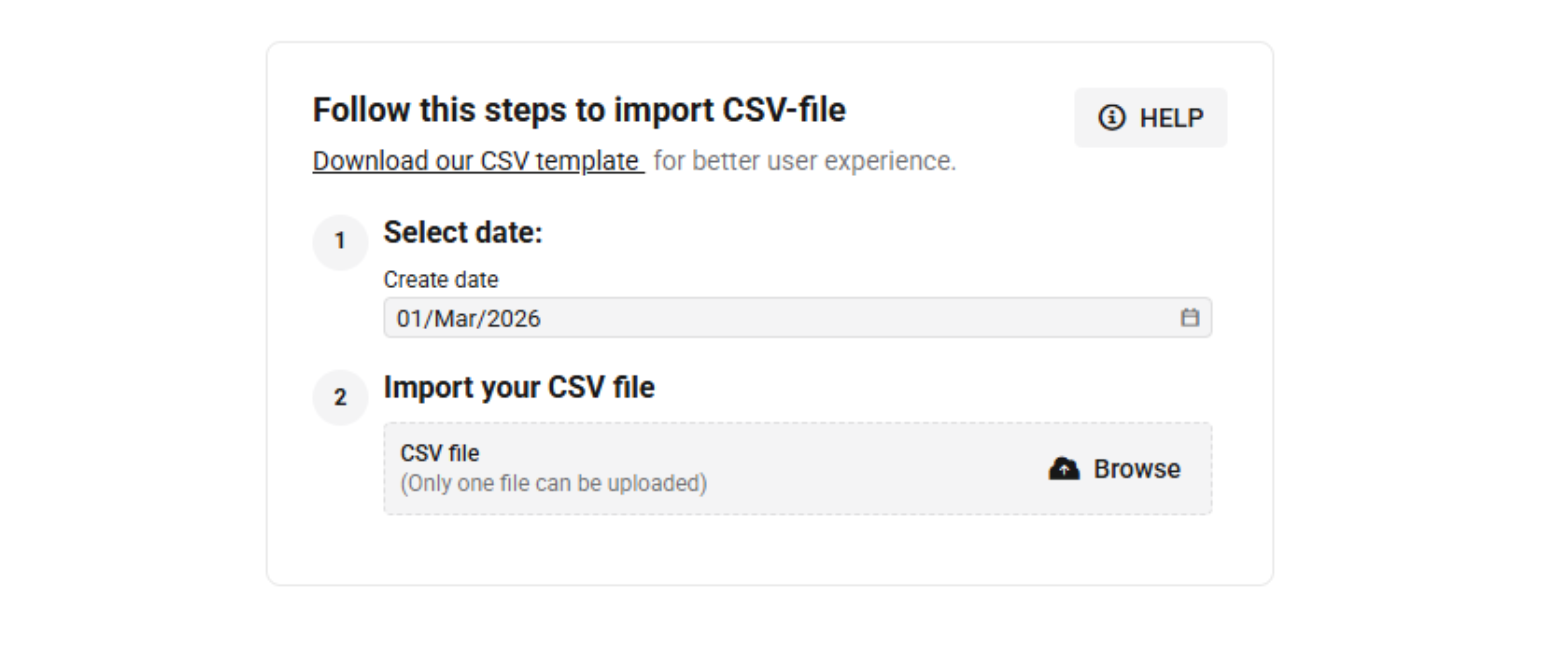Open the calendar picker icon
The width and height of the screenshot is (1562, 659).
[1190, 318]
